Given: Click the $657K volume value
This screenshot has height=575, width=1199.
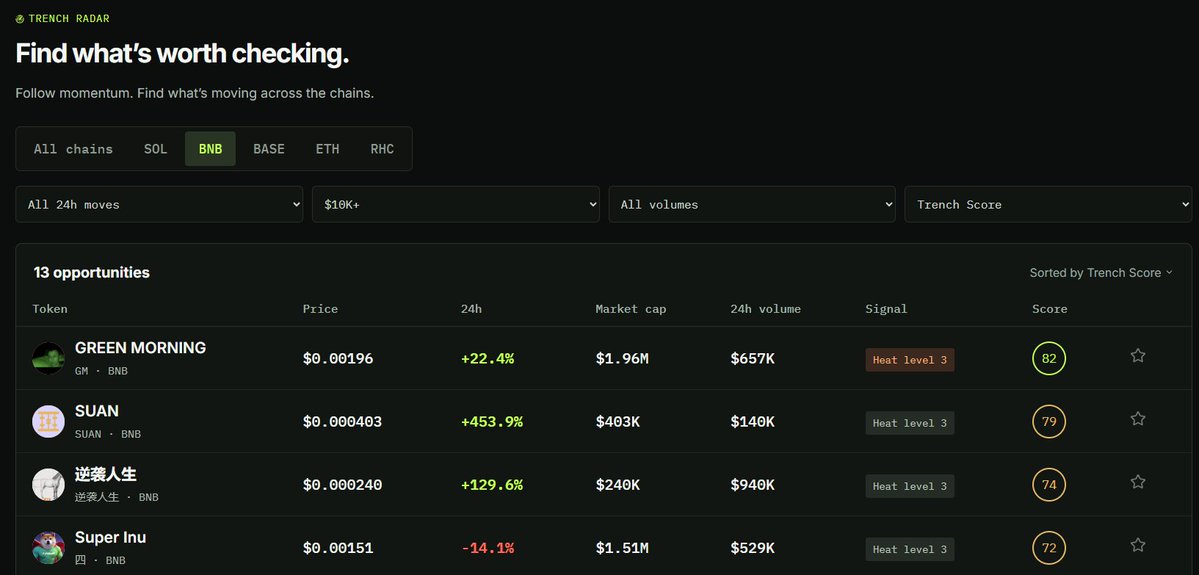Looking at the screenshot, I should pos(752,359).
